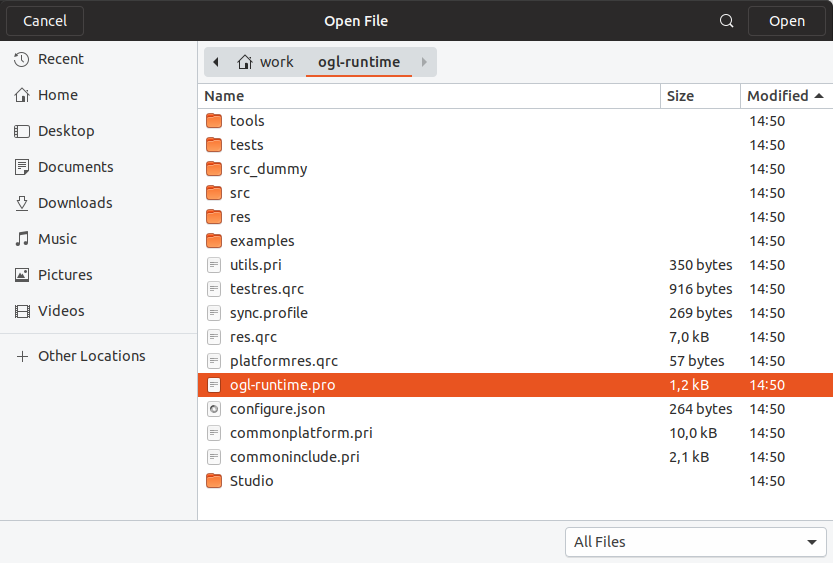Click the tools folder icon

213,121
